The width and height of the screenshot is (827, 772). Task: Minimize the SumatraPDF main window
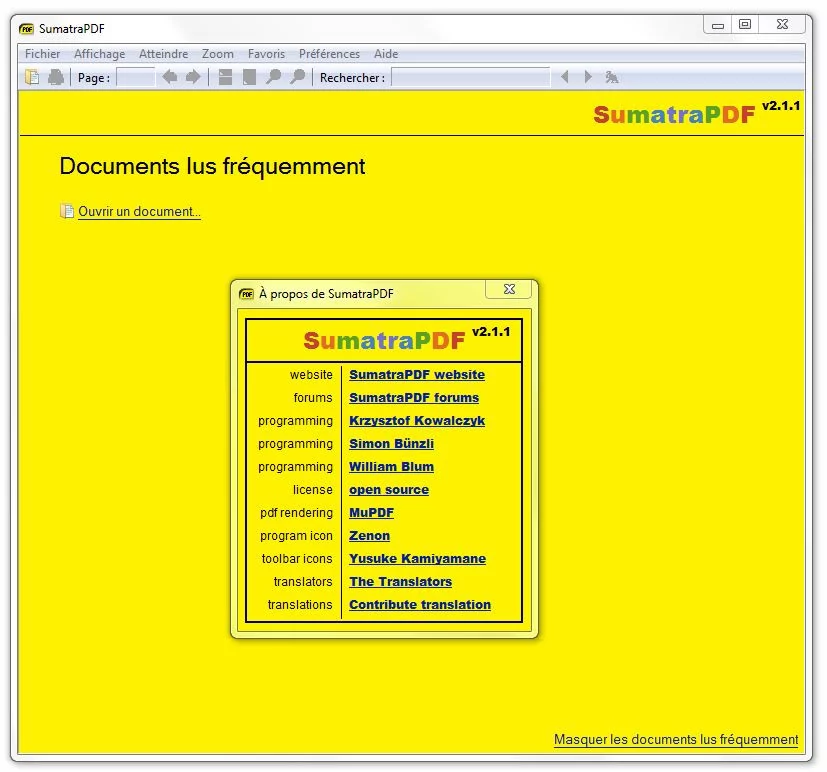point(718,25)
